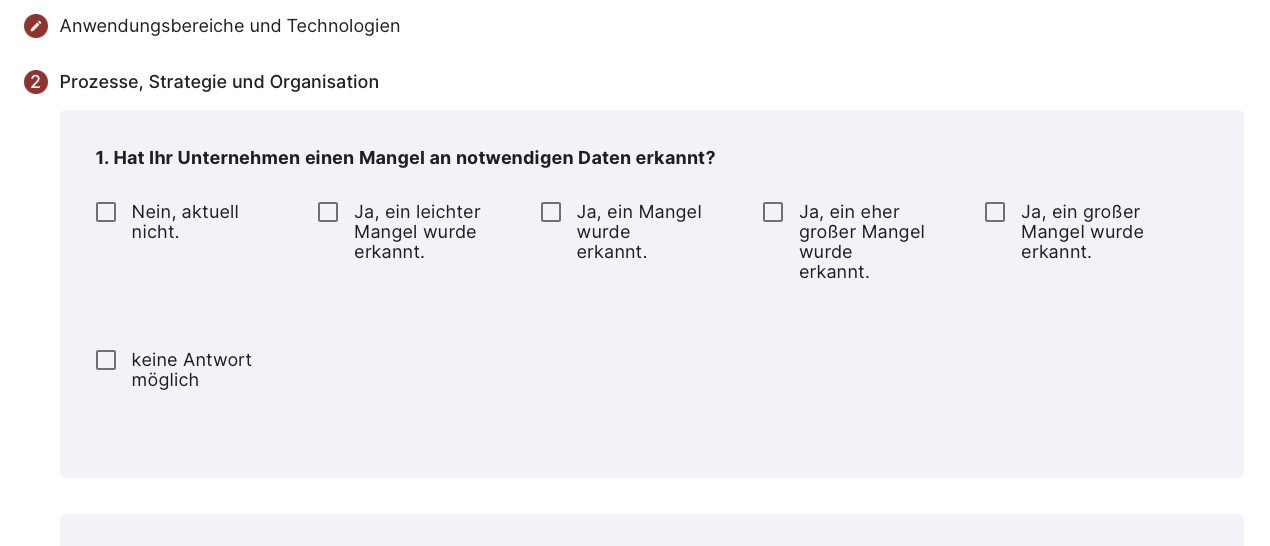Tick the 'Ja, ein leichter Mangel' checkbox

tap(328, 212)
